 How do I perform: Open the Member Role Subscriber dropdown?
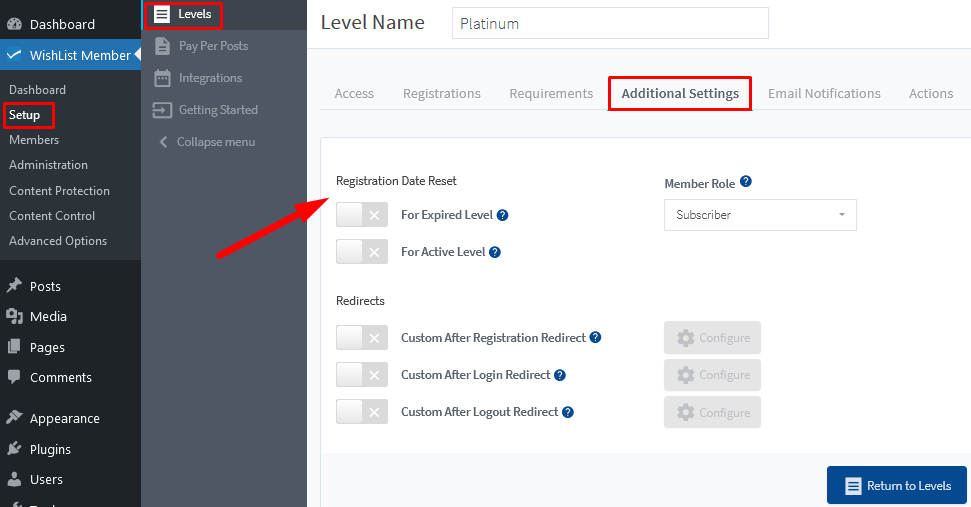[x=760, y=215]
